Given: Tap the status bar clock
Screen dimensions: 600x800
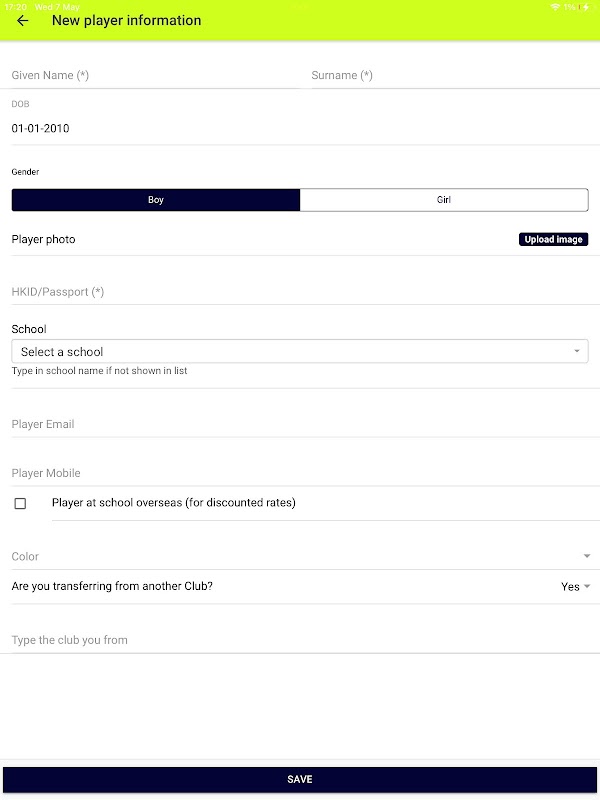Looking at the screenshot, I should (16, 7).
